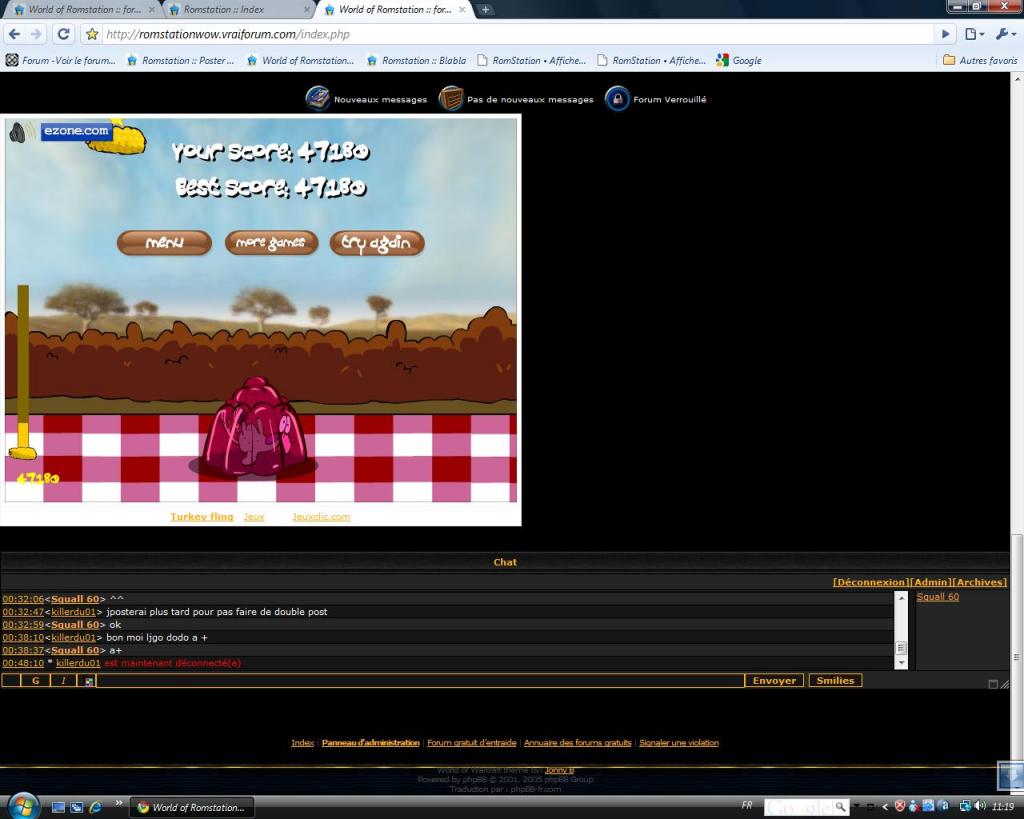1024x819 pixels.
Task: Open the chat Archives link
Action: click(979, 582)
